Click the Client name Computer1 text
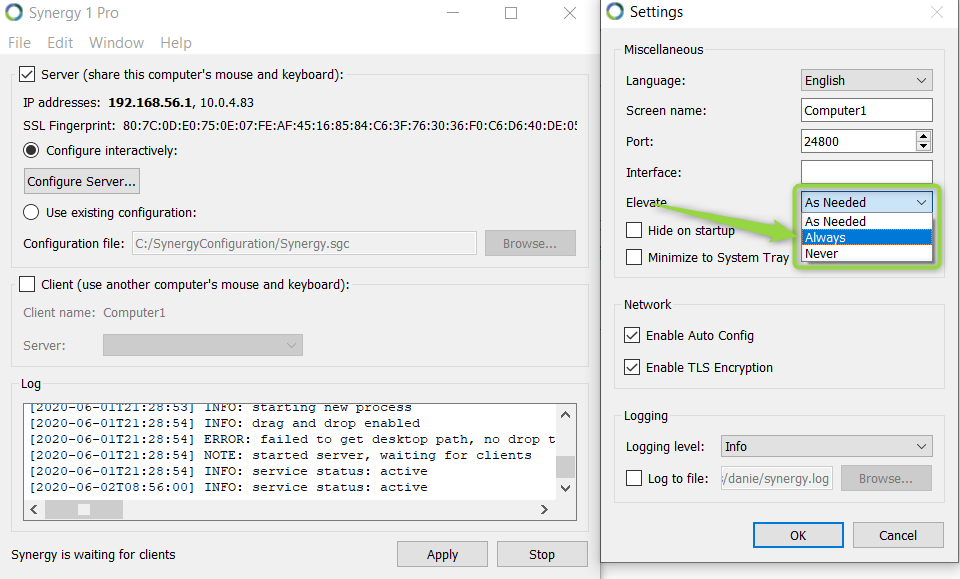Viewport: 960px width, 579px height. pos(134,313)
